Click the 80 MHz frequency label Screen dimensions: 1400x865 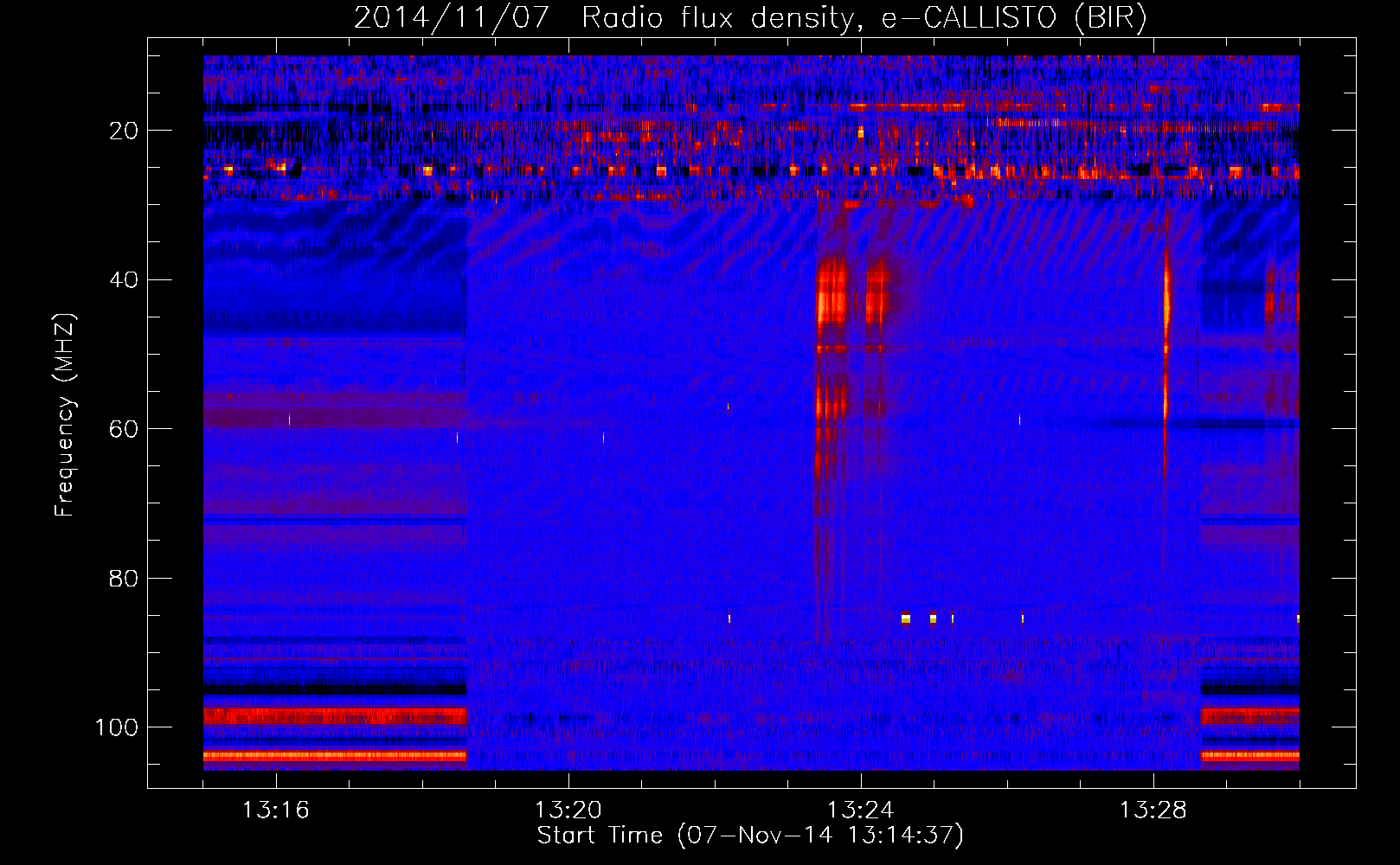click(124, 578)
